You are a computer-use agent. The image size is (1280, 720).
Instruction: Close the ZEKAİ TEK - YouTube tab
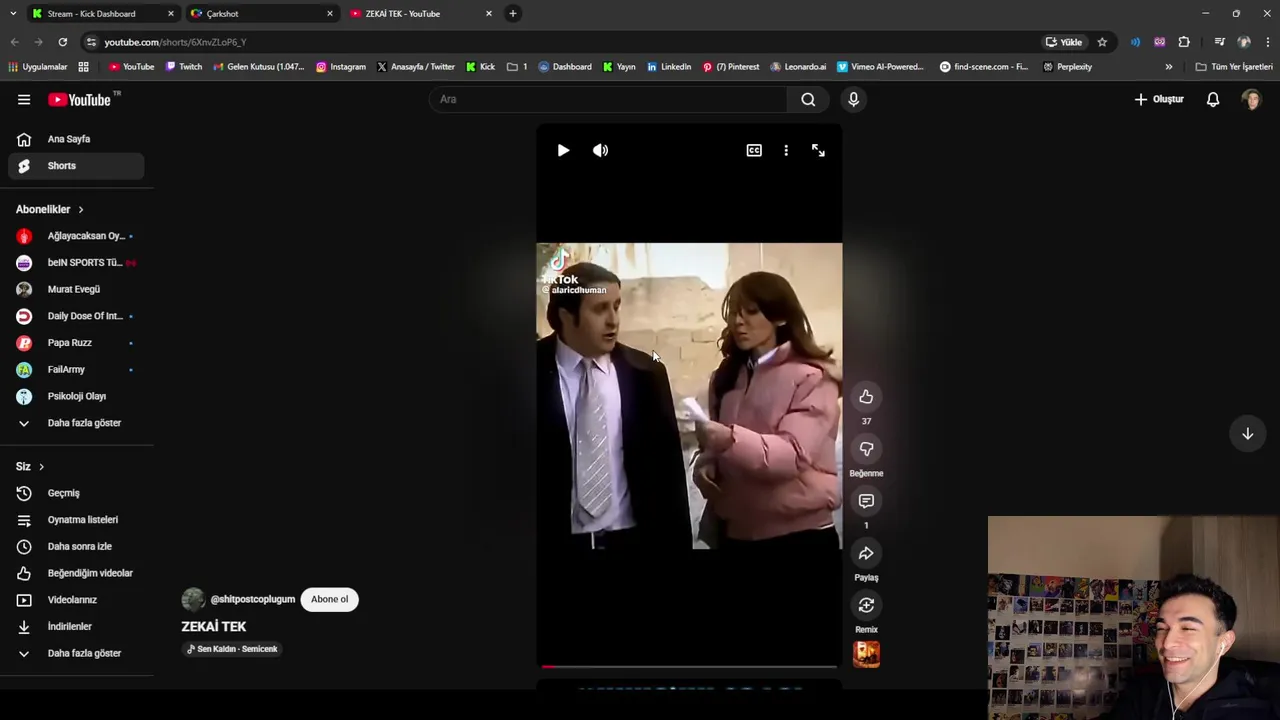point(489,13)
